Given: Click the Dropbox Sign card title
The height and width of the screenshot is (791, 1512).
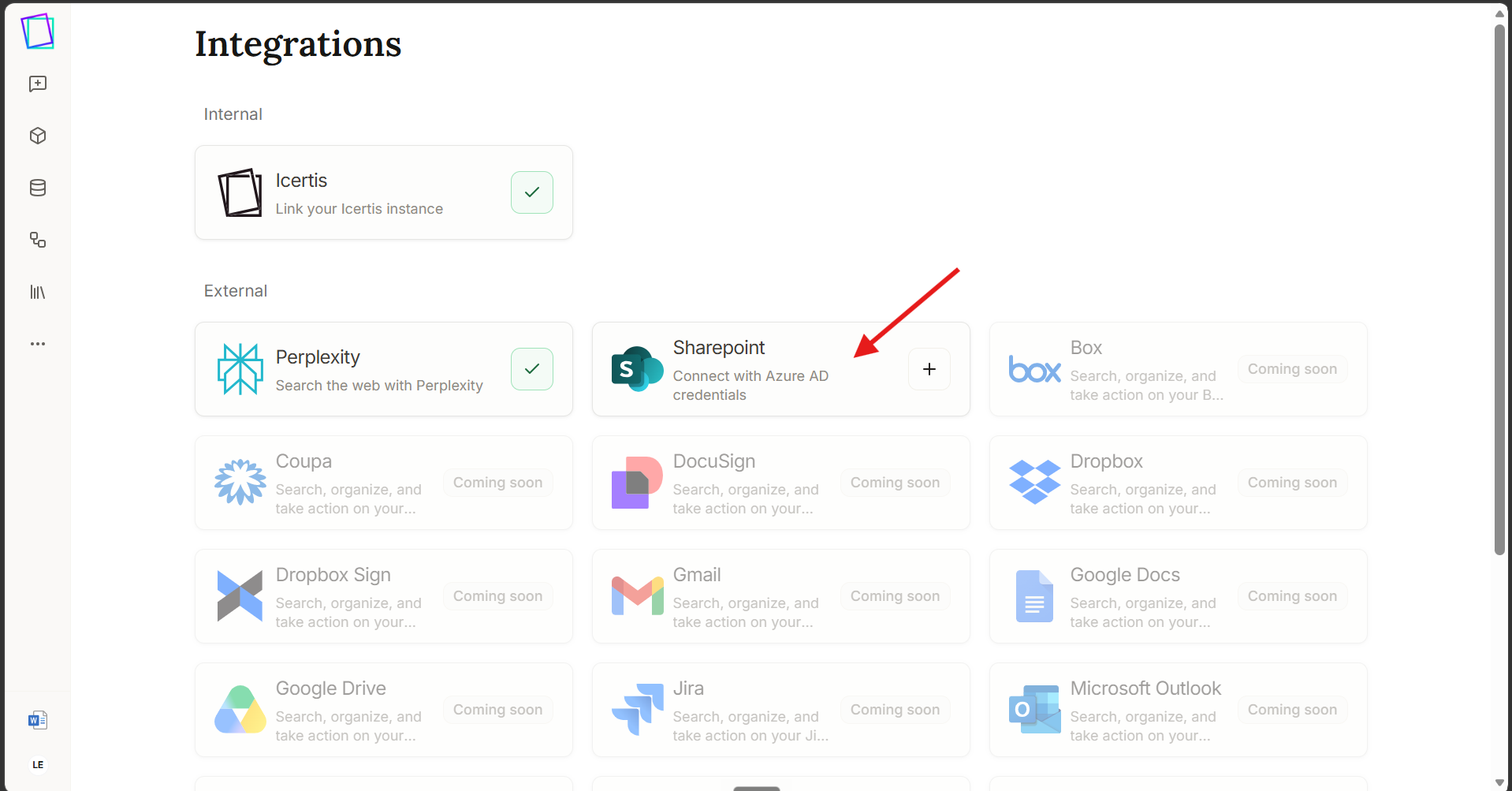Looking at the screenshot, I should tap(333, 575).
